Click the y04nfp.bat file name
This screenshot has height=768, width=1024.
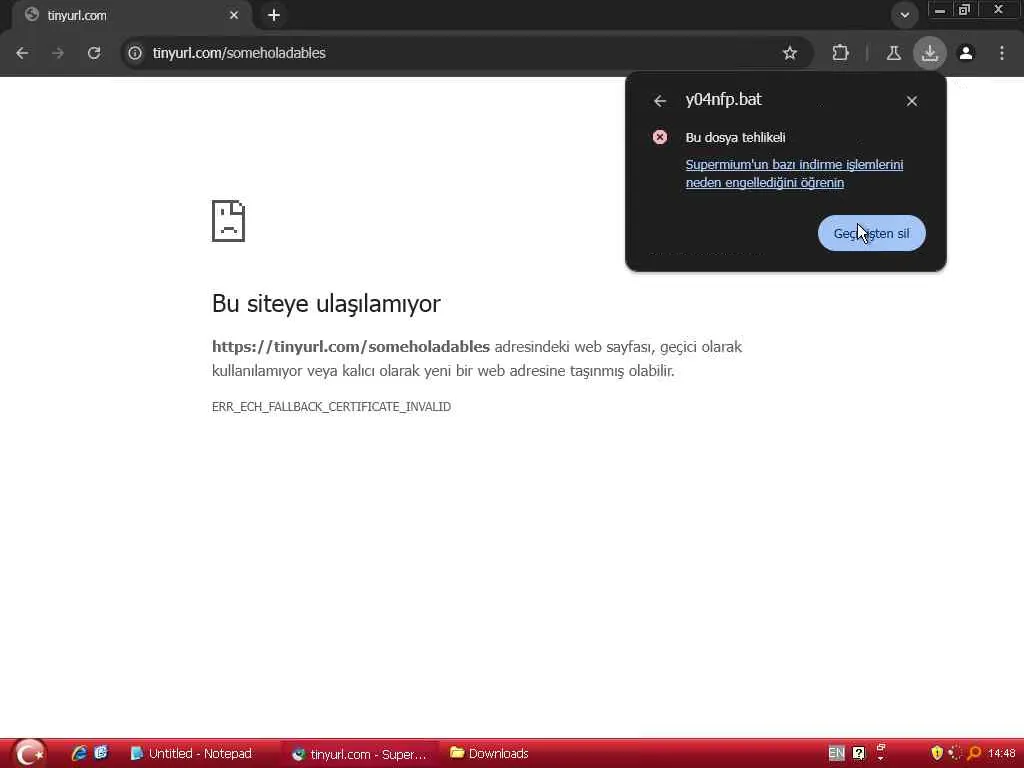[x=724, y=99]
